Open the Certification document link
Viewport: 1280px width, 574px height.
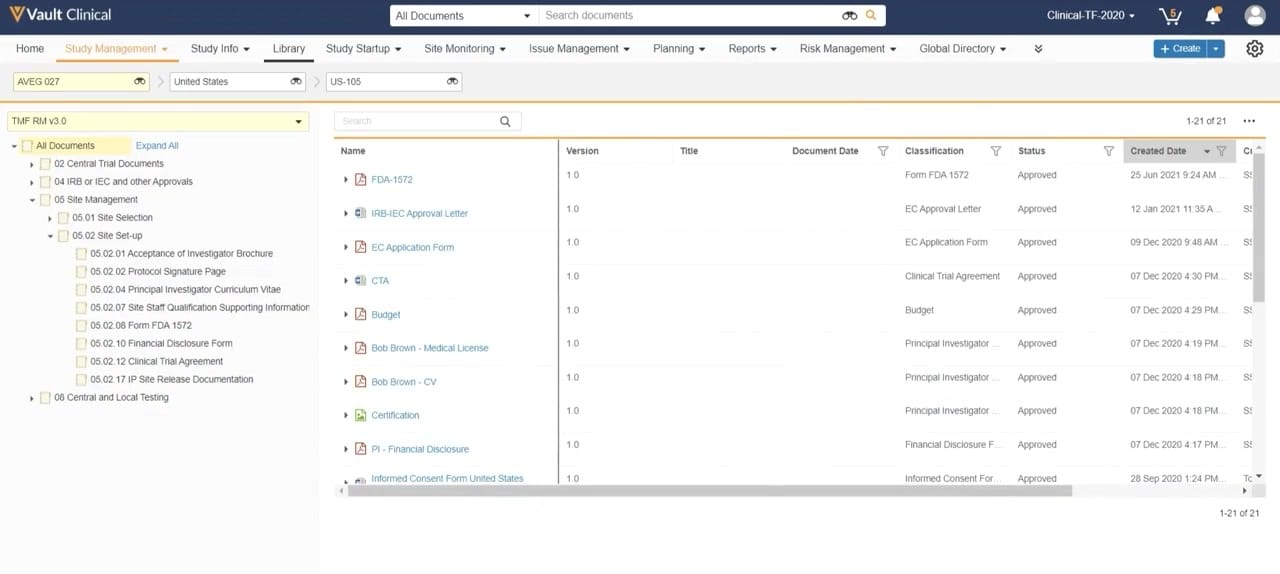(395, 415)
